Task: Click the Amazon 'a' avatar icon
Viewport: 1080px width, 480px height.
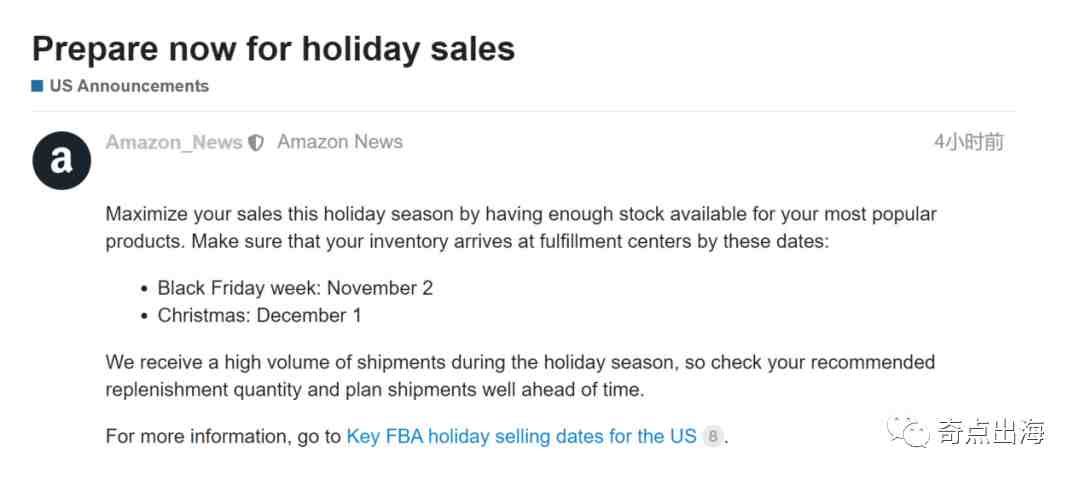Action: tap(61, 160)
